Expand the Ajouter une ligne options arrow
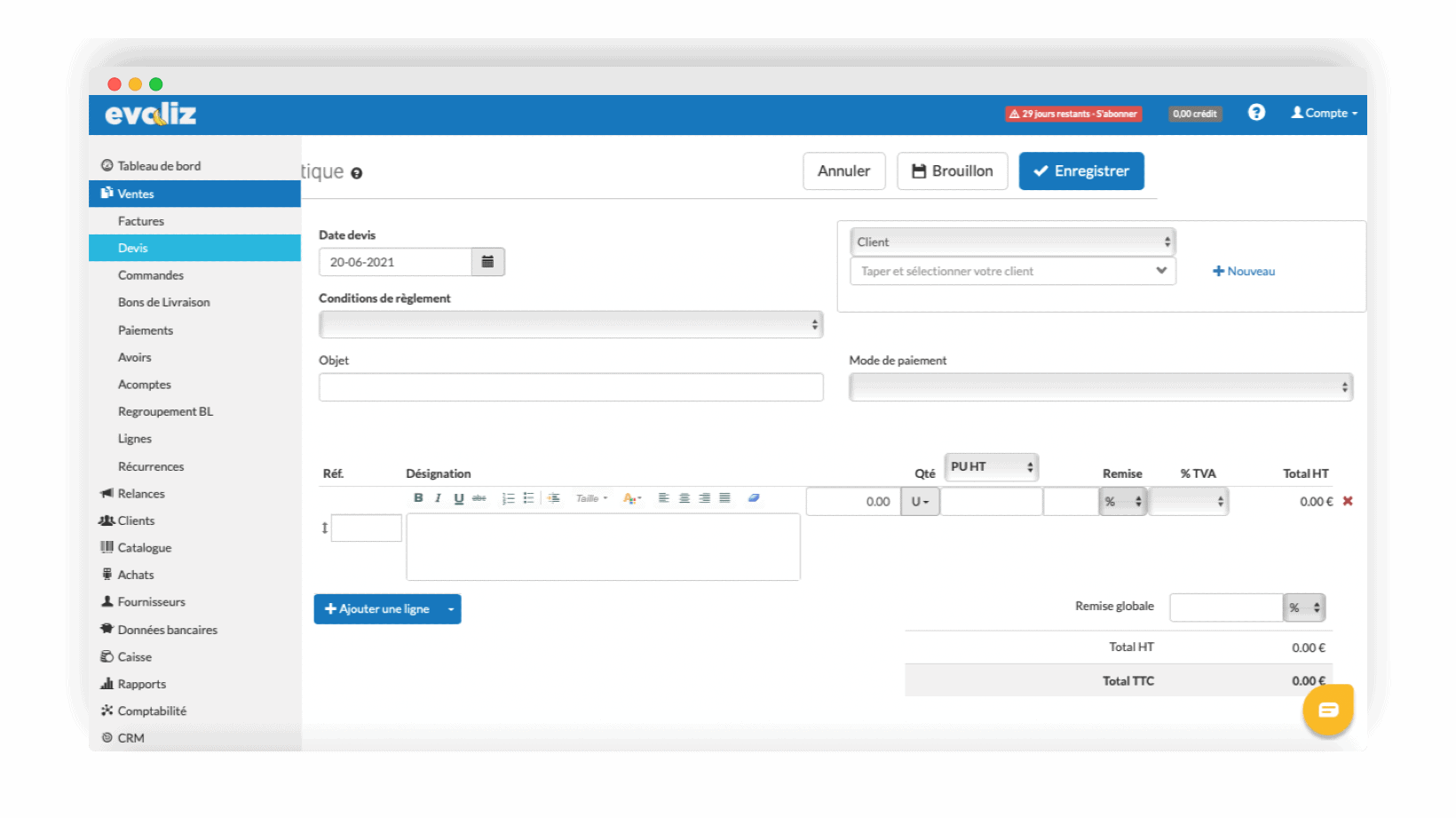This screenshot has height=818, width=1456. click(451, 609)
